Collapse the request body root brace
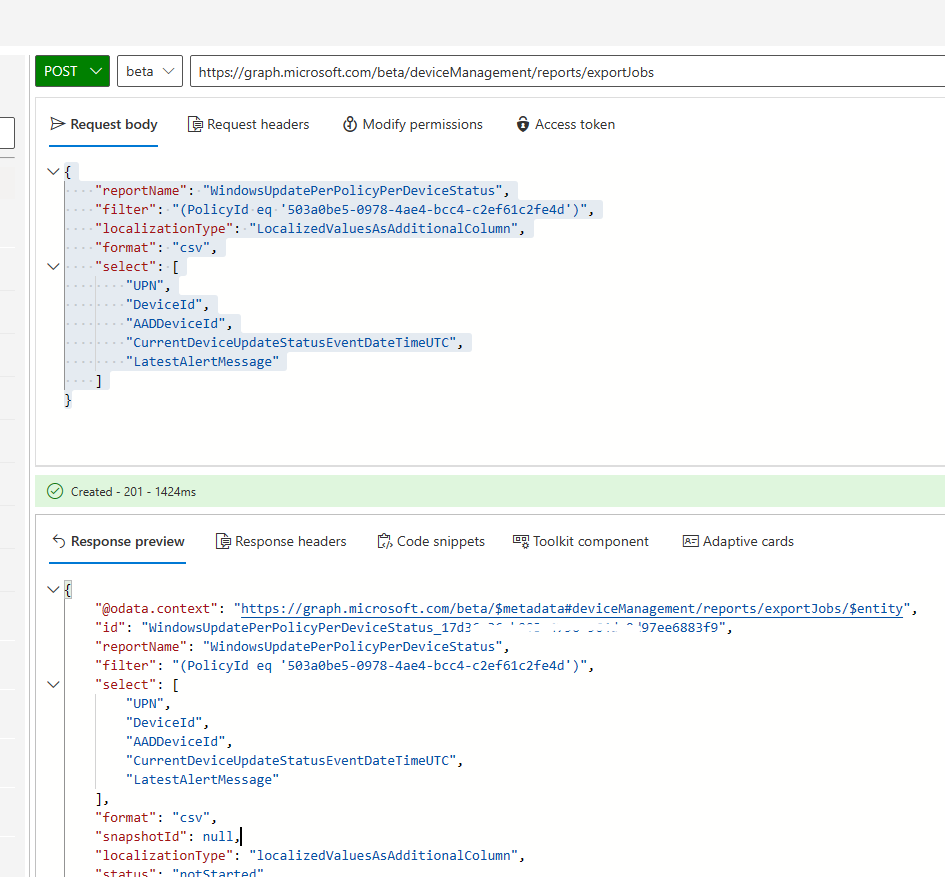Viewport: 945px width, 877px height. (53, 172)
